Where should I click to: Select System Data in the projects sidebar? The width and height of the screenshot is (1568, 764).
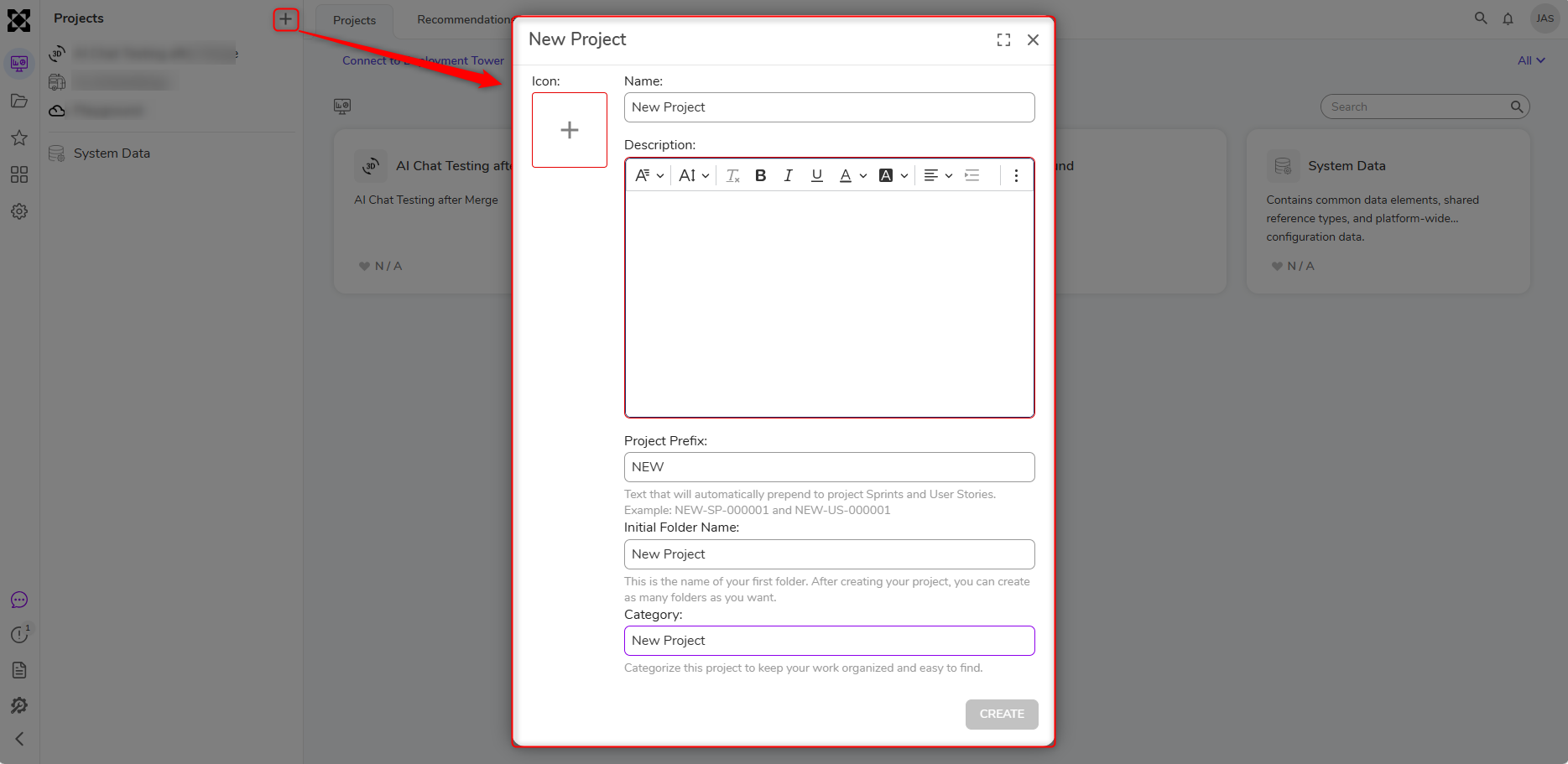point(112,153)
